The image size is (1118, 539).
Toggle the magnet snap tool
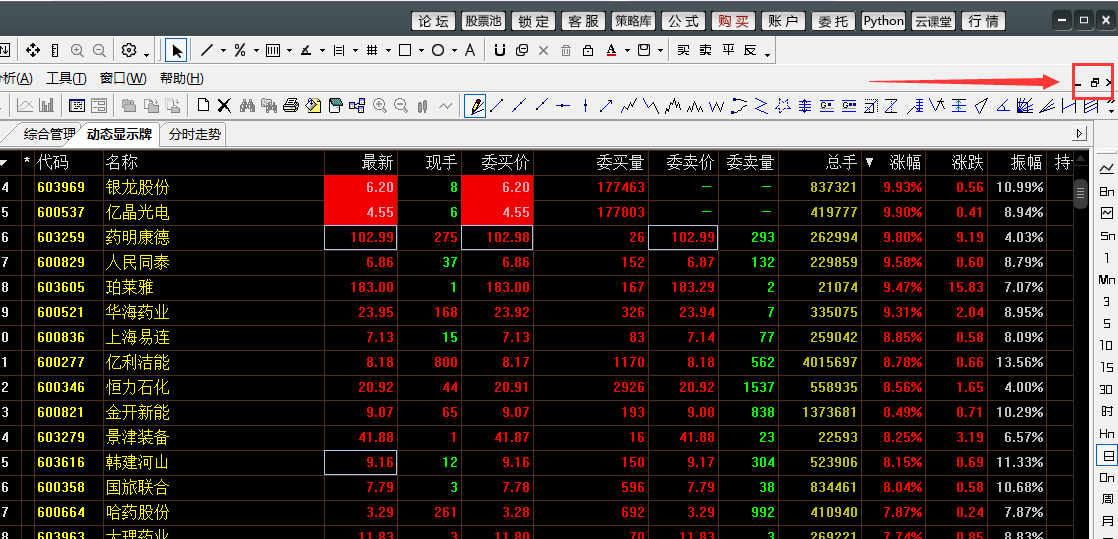click(500, 51)
